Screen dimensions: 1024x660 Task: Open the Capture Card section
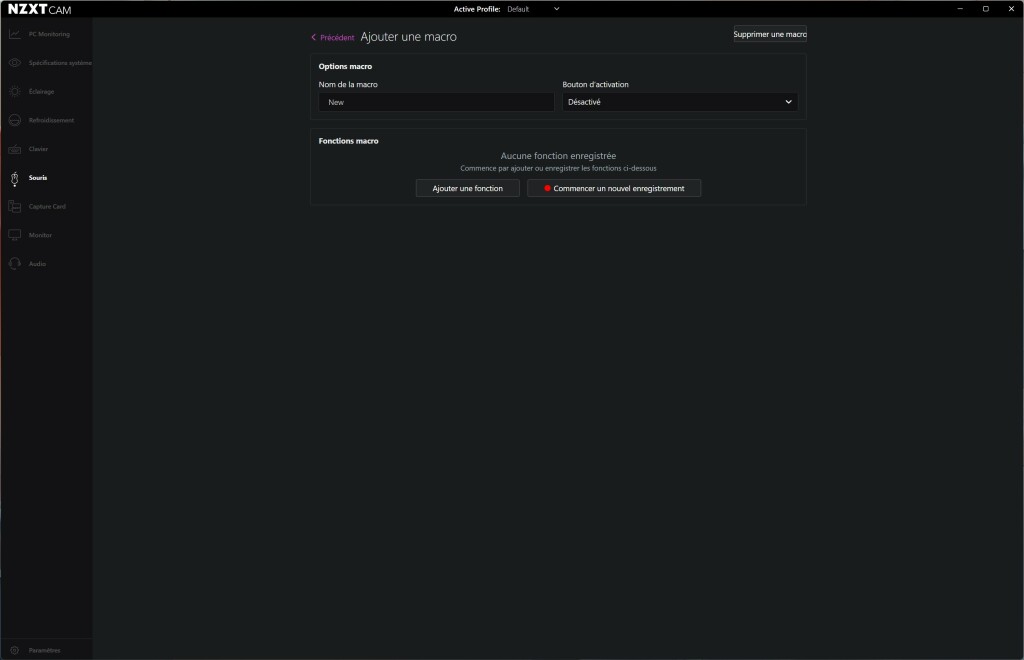pyautogui.click(x=14, y=206)
